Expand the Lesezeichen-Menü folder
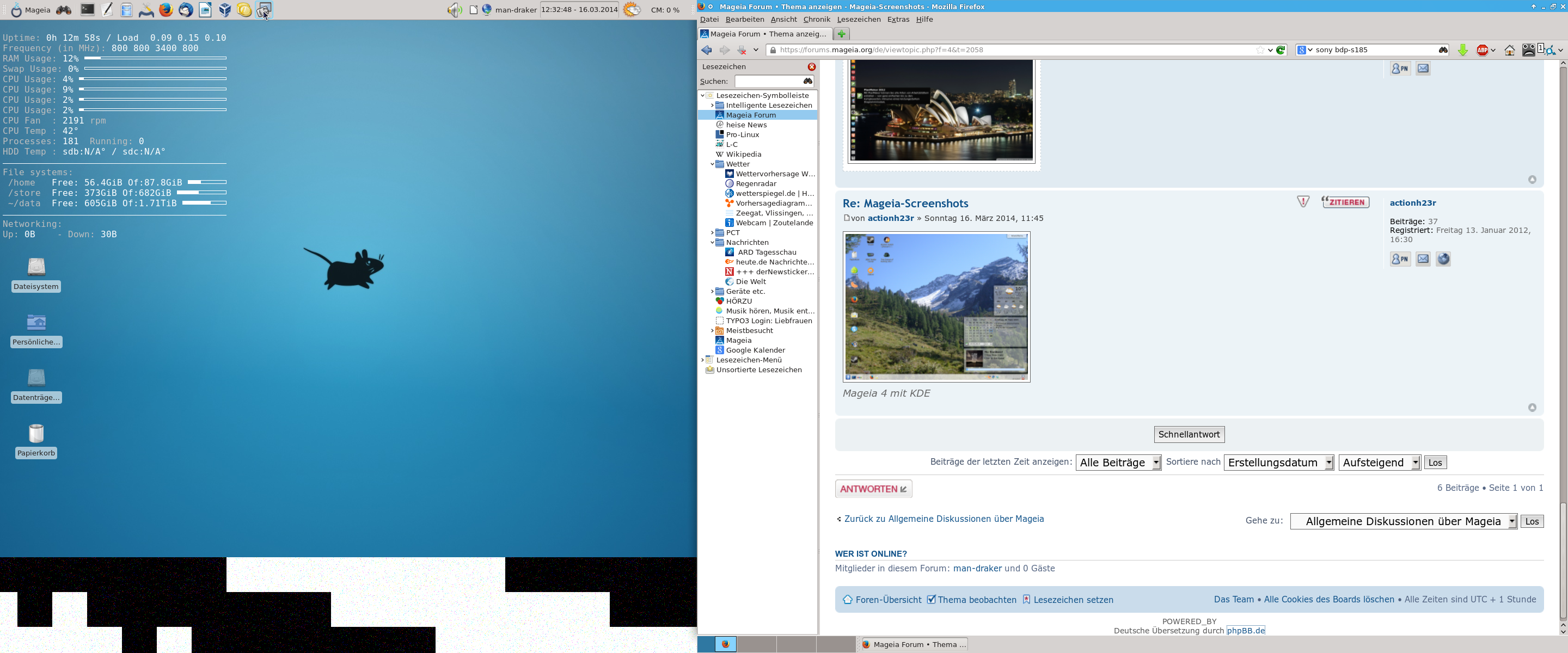The width and height of the screenshot is (1568, 653). (702, 360)
